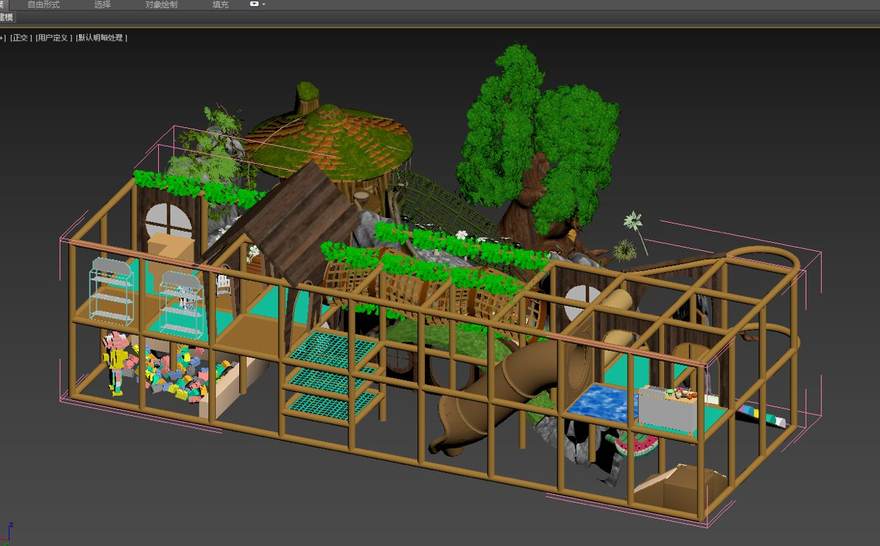The width and height of the screenshot is (880, 546).
Task: Click the ribbon minimize toggle icon
Action: point(255,4)
